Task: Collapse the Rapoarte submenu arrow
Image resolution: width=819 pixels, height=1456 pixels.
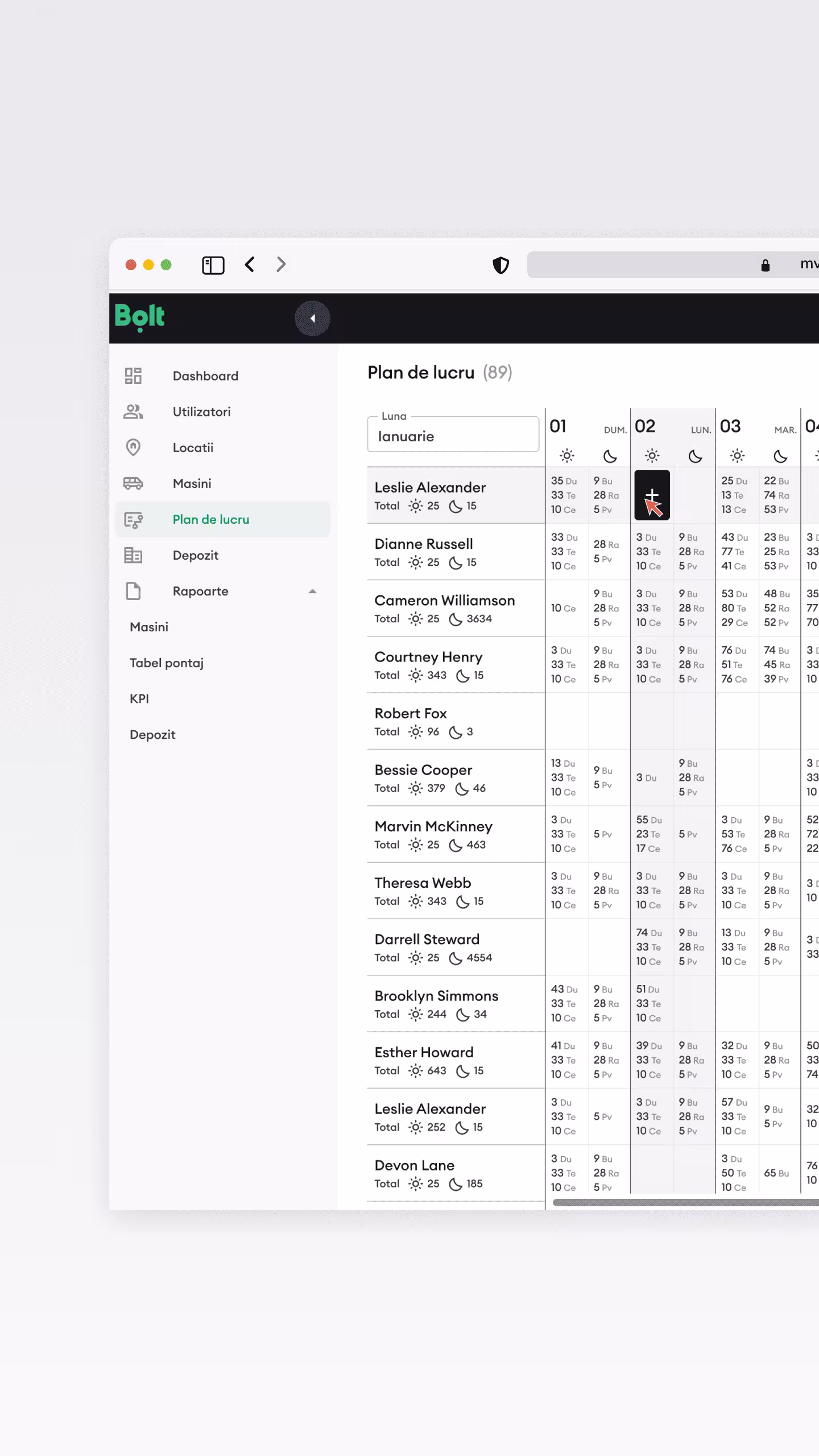Action: pyautogui.click(x=312, y=591)
